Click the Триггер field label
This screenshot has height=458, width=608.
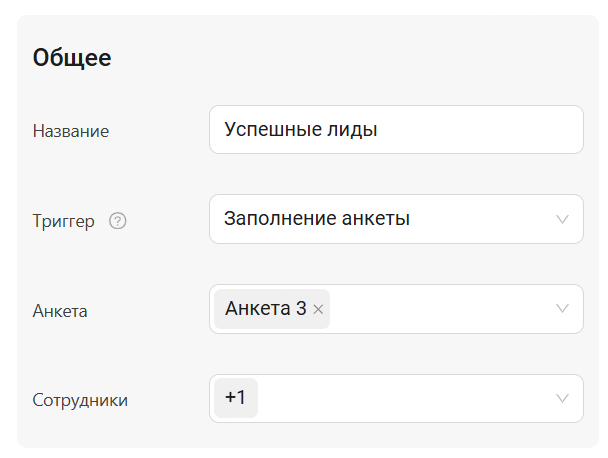[x=64, y=221]
